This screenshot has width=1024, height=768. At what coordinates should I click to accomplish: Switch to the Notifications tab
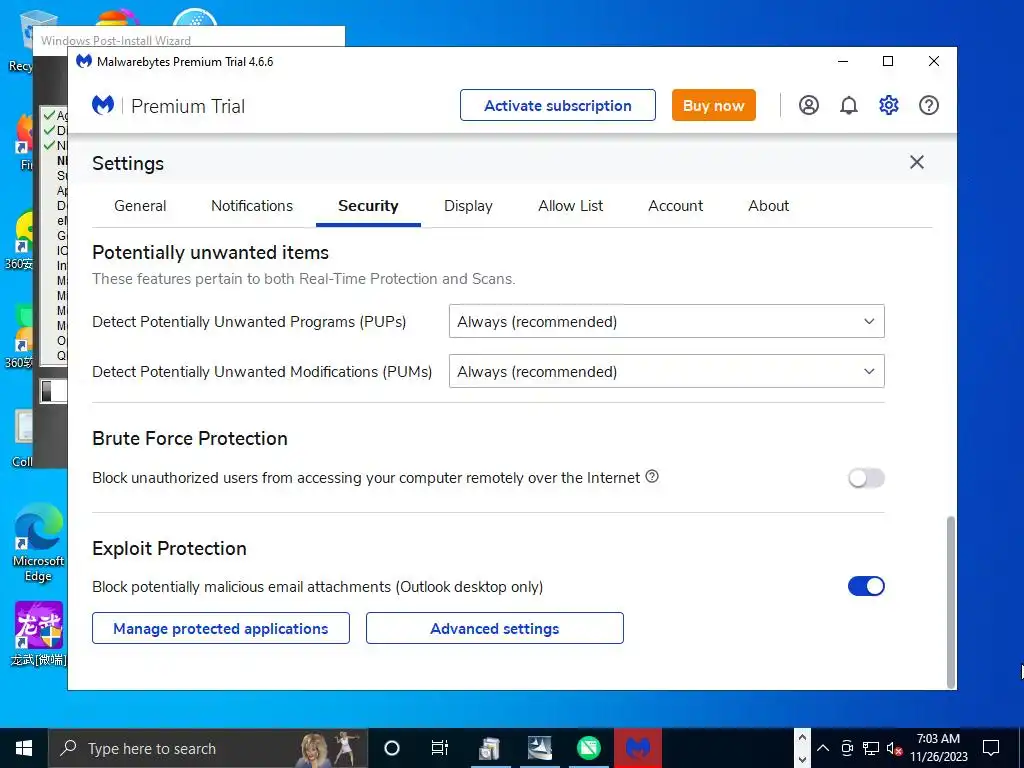[x=251, y=206]
